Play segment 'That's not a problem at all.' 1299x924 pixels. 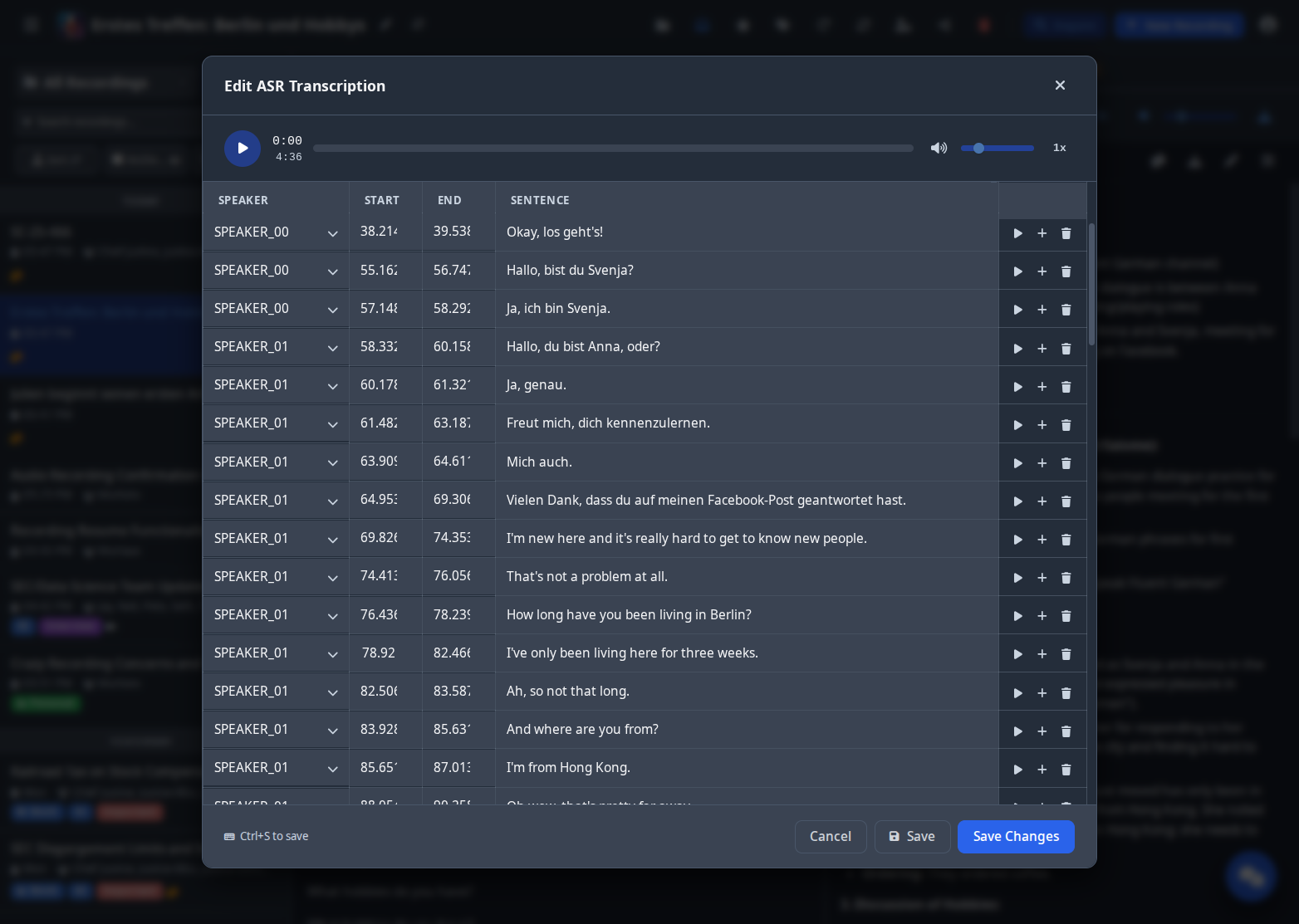(1017, 578)
